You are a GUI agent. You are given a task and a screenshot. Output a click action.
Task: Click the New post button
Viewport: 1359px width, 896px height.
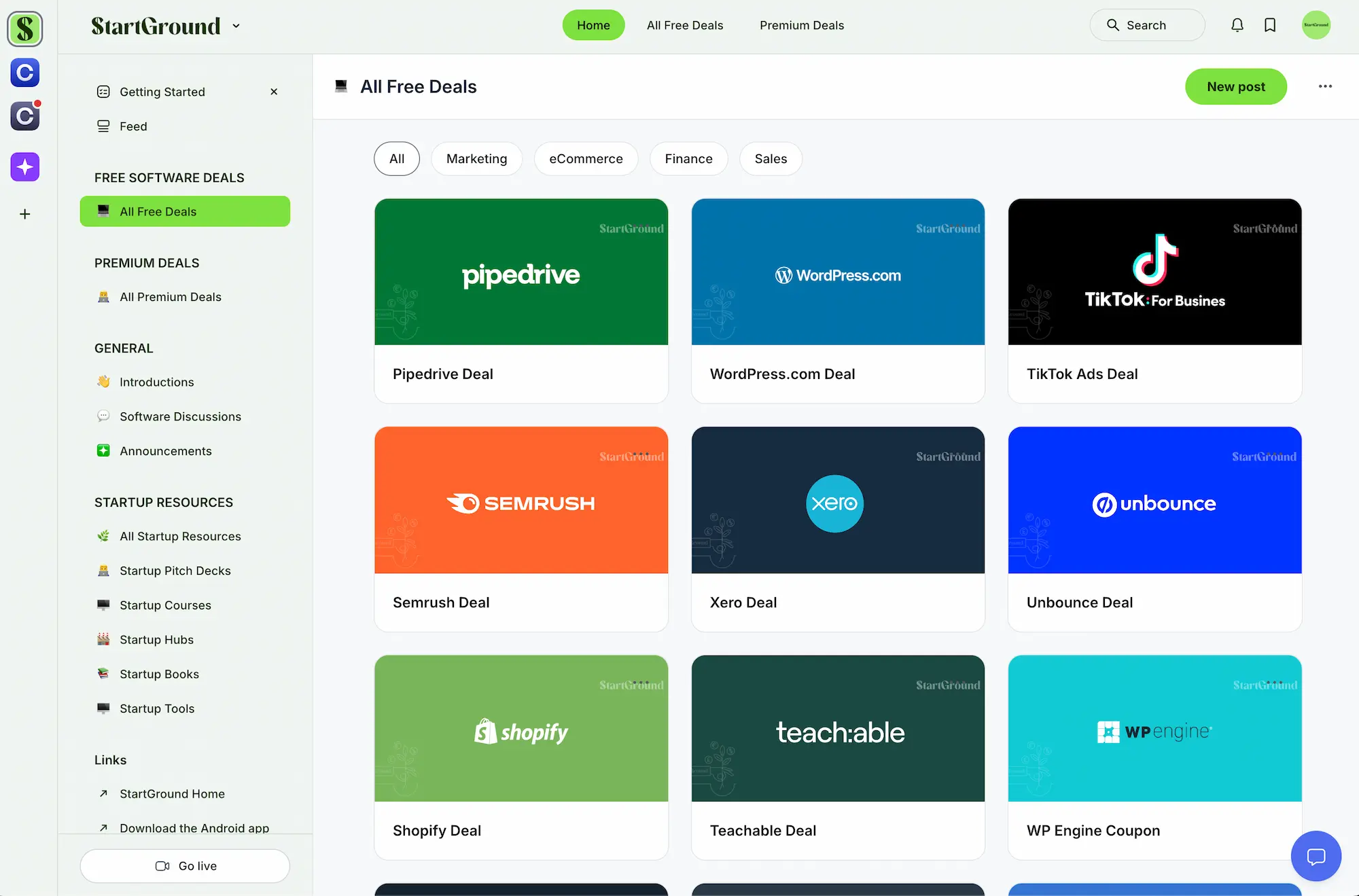point(1236,86)
